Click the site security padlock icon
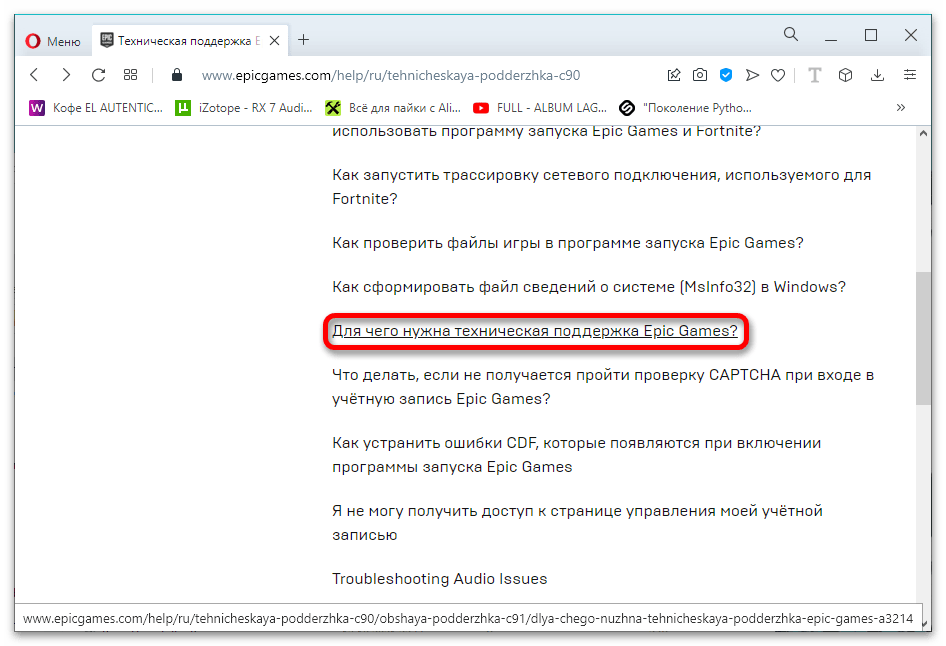The height and width of the screenshot is (646, 946). point(177,75)
